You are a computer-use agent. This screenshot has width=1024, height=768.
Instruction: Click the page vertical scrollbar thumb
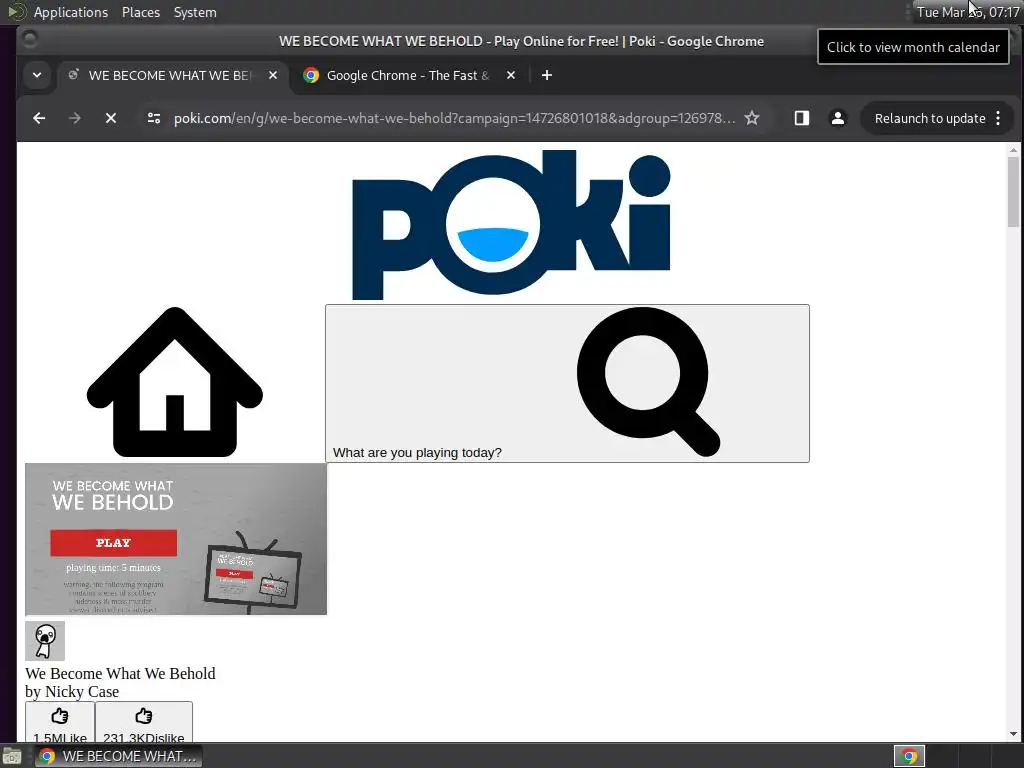click(1013, 192)
